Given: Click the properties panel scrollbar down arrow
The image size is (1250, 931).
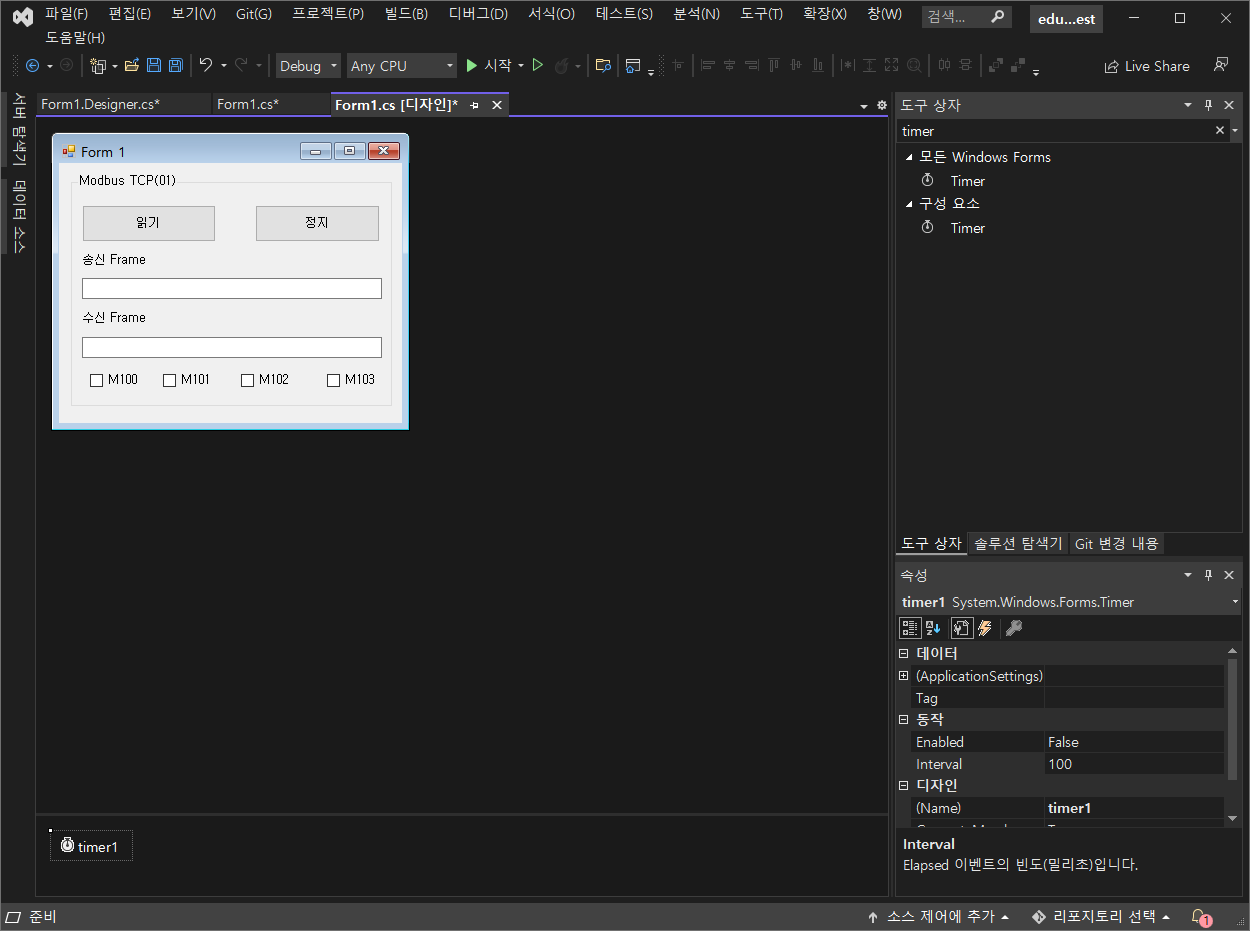Looking at the screenshot, I should click(1233, 818).
